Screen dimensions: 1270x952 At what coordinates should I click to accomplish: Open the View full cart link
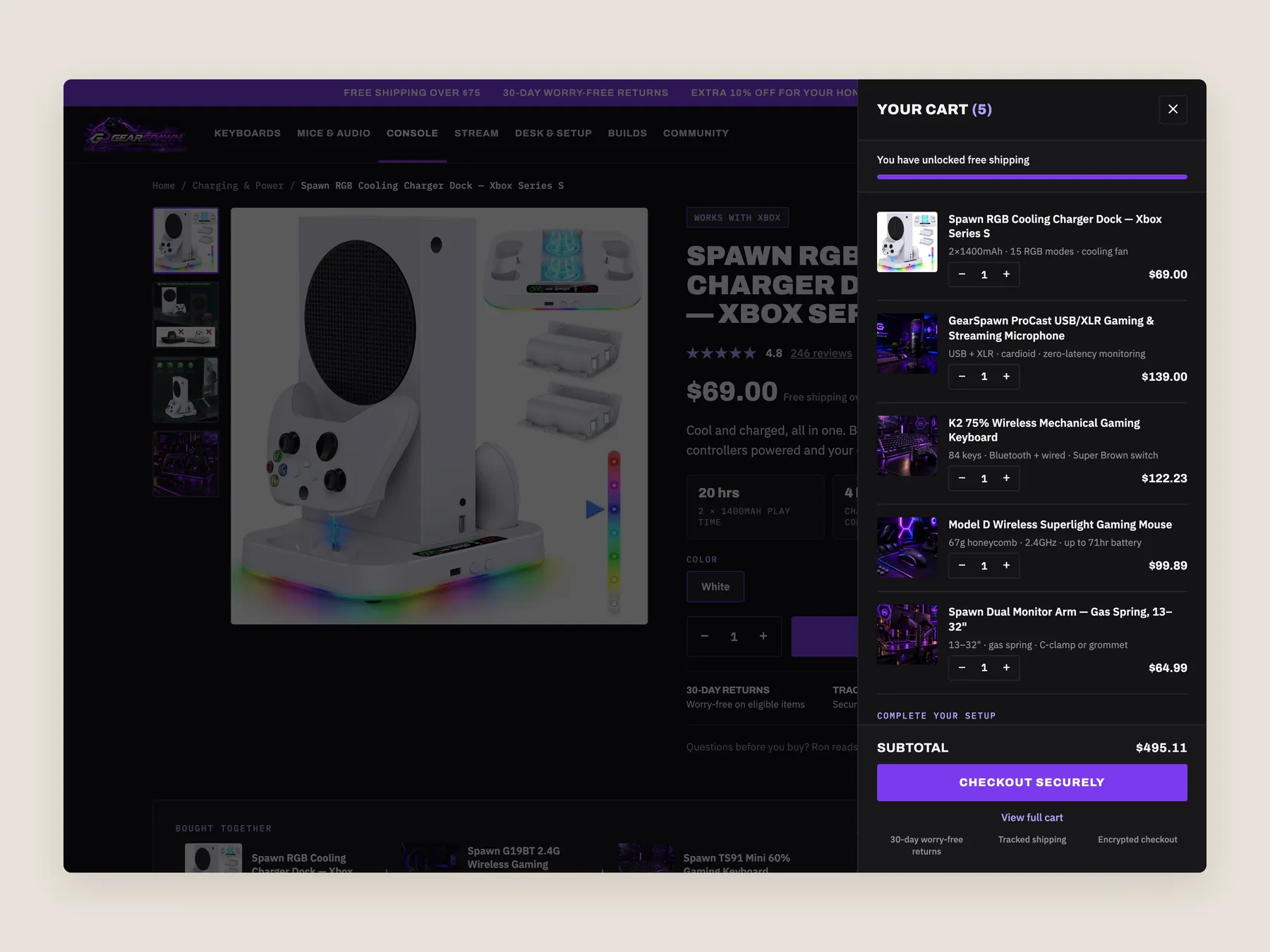(x=1032, y=817)
